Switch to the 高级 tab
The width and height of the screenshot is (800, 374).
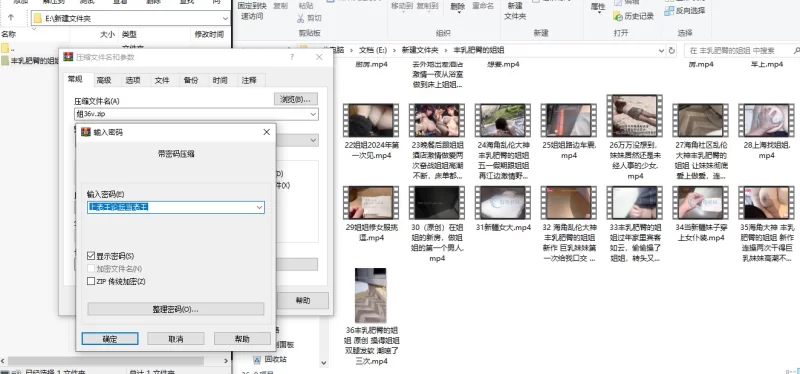click(x=104, y=80)
